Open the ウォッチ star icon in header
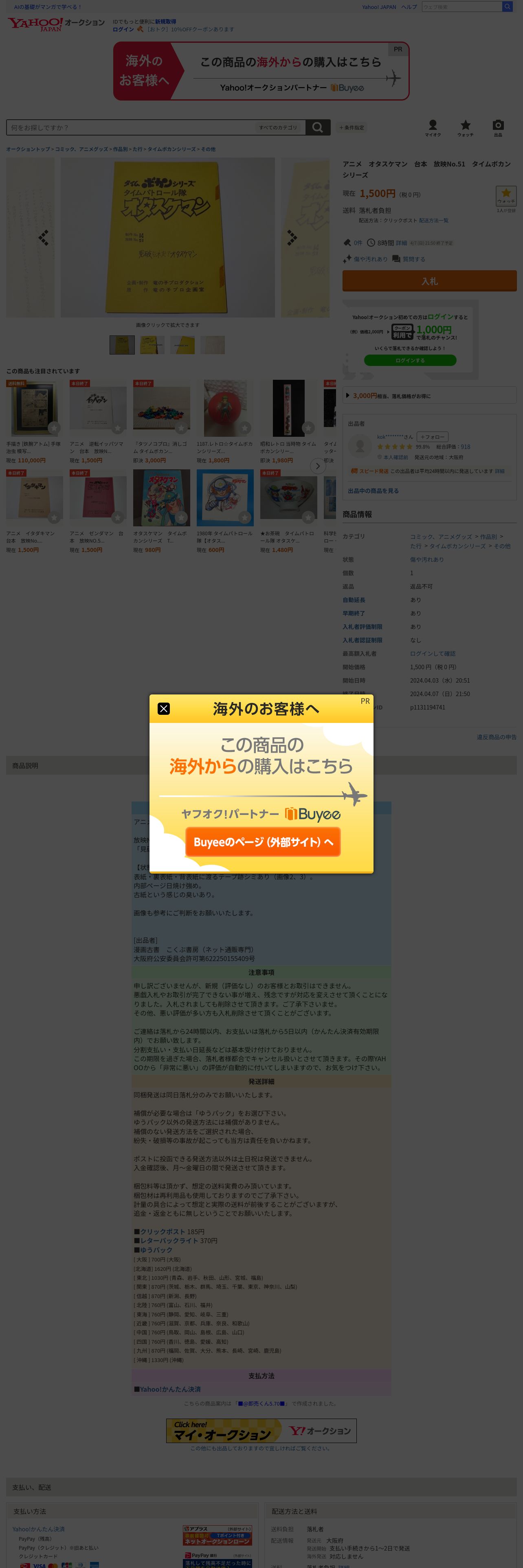The width and height of the screenshot is (523, 1568). (x=465, y=128)
